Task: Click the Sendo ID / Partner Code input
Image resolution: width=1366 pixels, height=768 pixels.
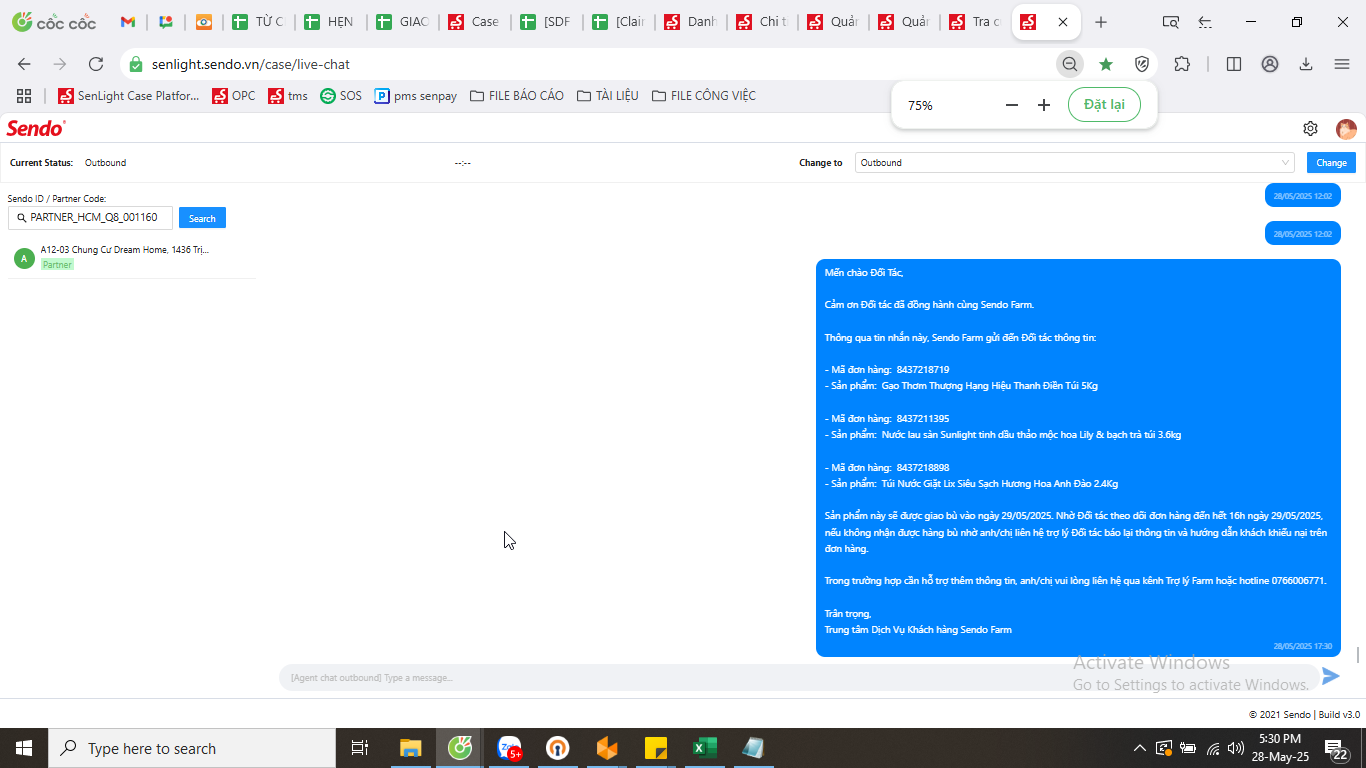Action: click(x=90, y=217)
